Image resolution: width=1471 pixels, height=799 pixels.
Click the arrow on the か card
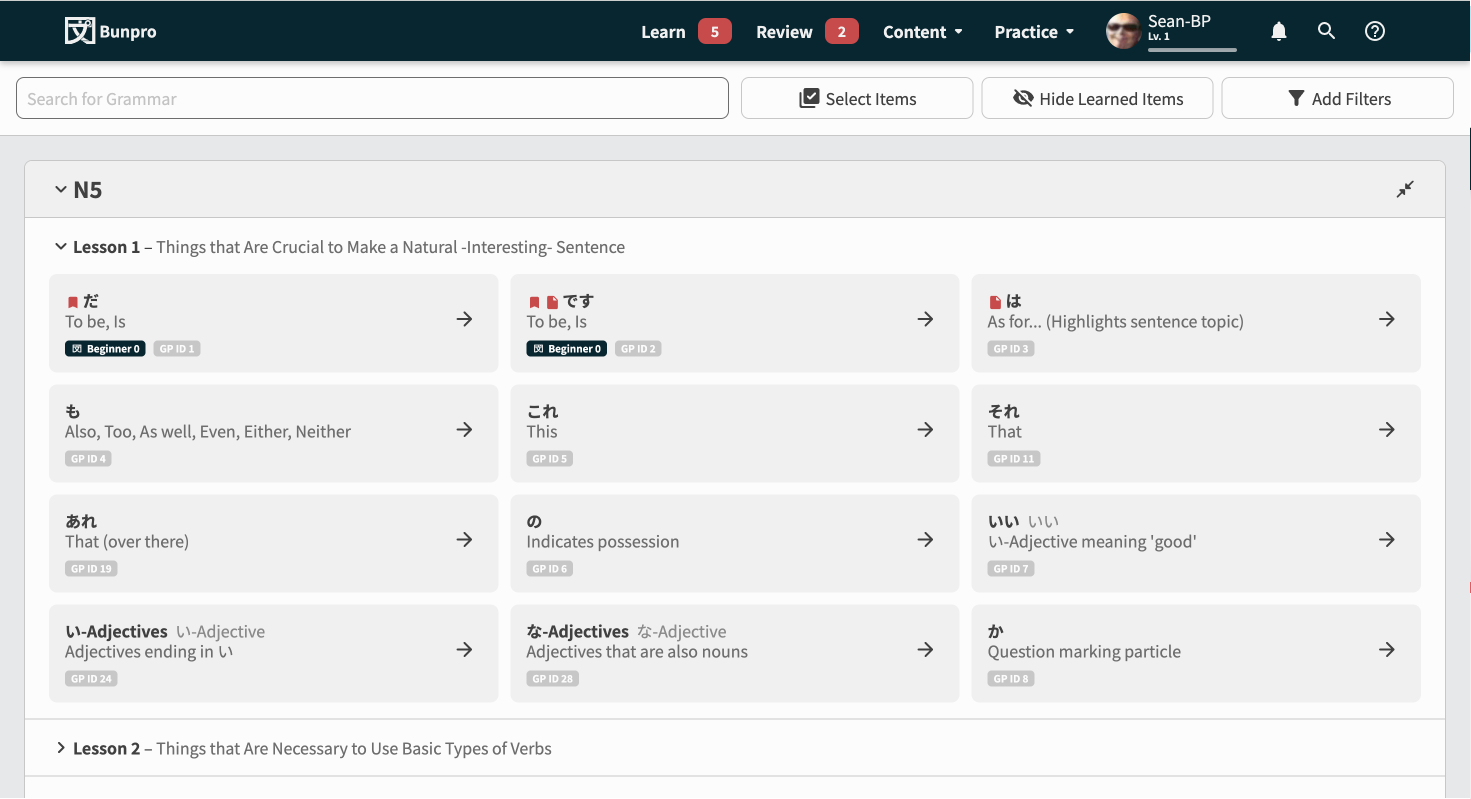(x=1386, y=650)
